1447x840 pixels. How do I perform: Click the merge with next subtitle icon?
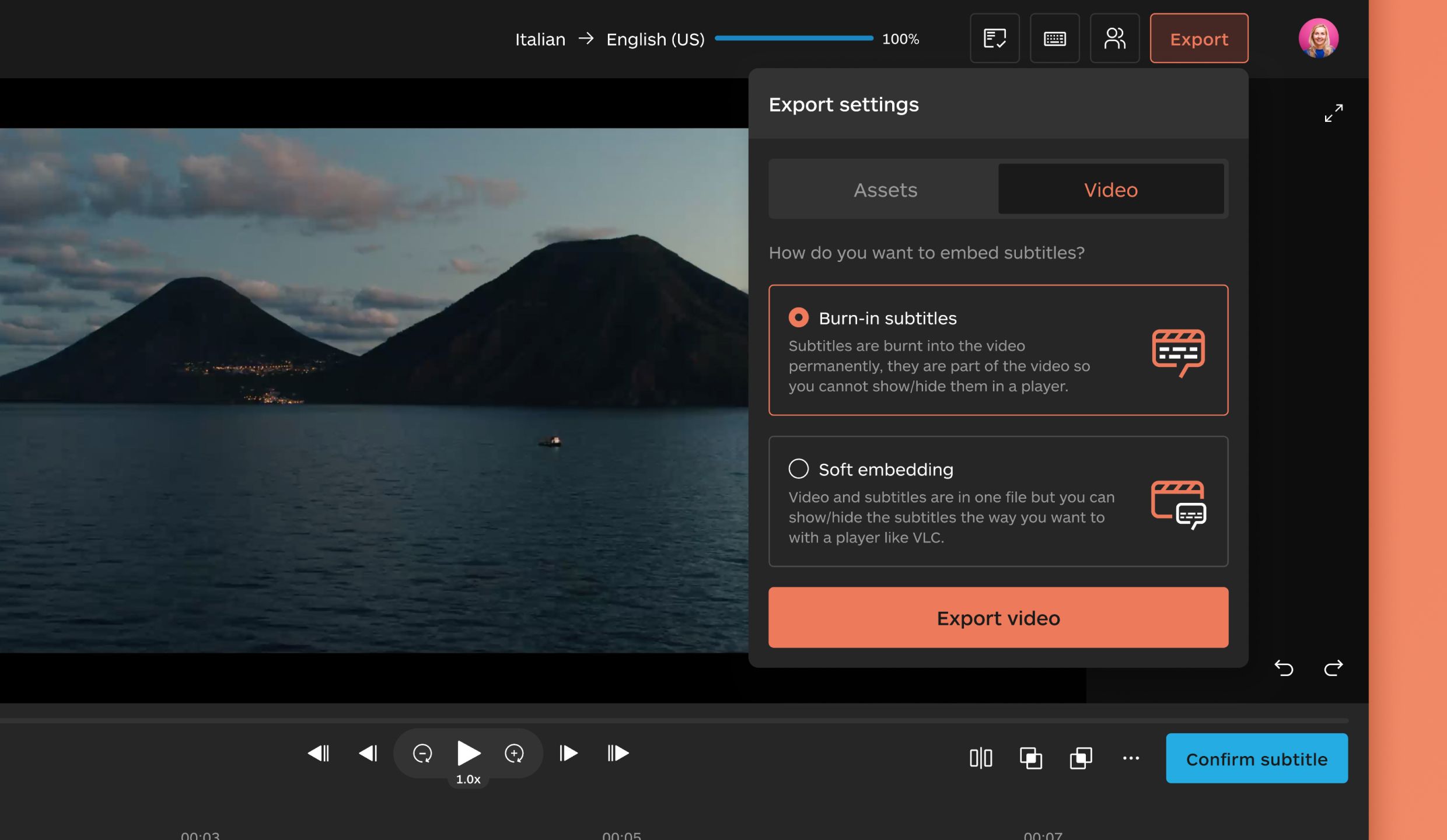click(1081, 758)
